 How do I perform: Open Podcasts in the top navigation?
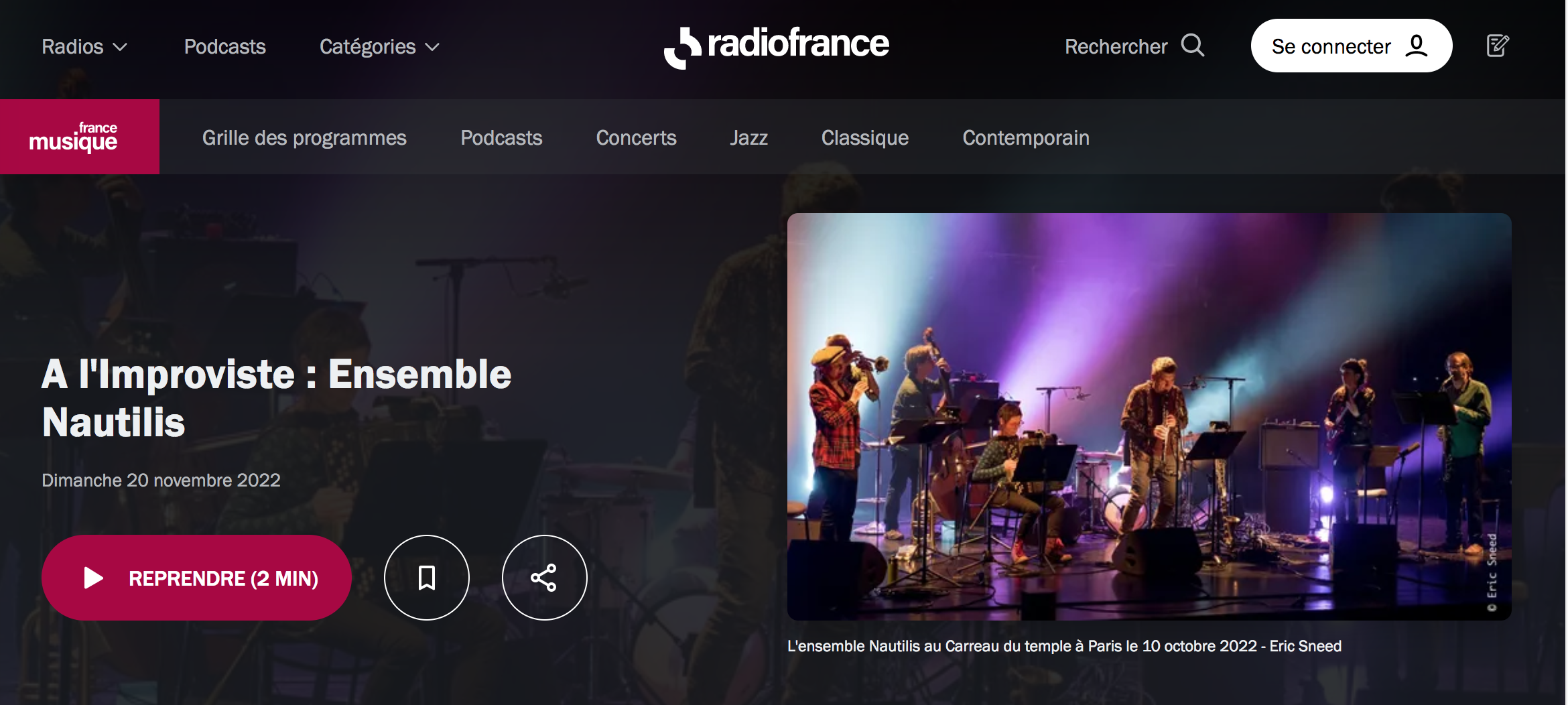click(225, 46)
